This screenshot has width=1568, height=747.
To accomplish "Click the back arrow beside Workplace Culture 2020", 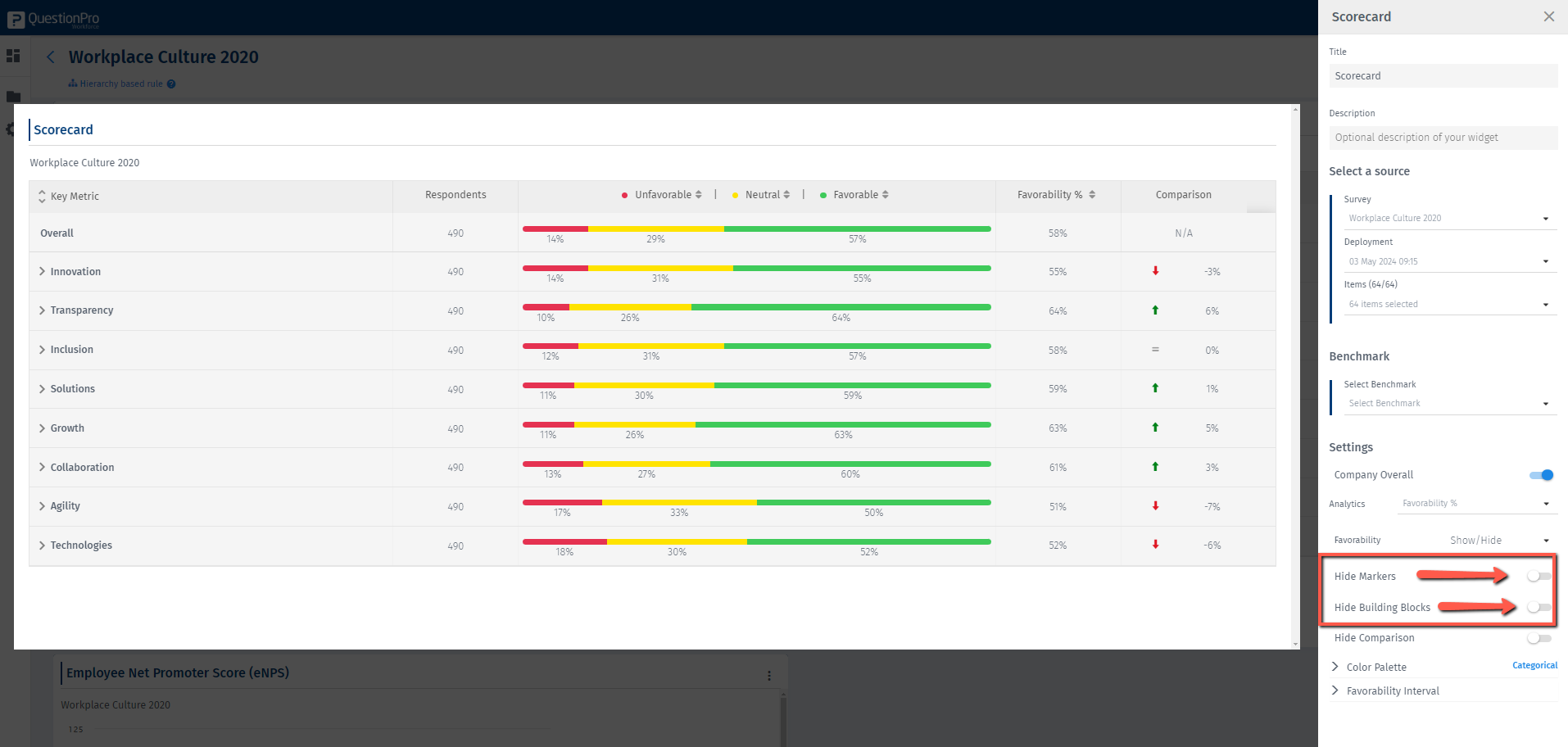I will (51, 57).
